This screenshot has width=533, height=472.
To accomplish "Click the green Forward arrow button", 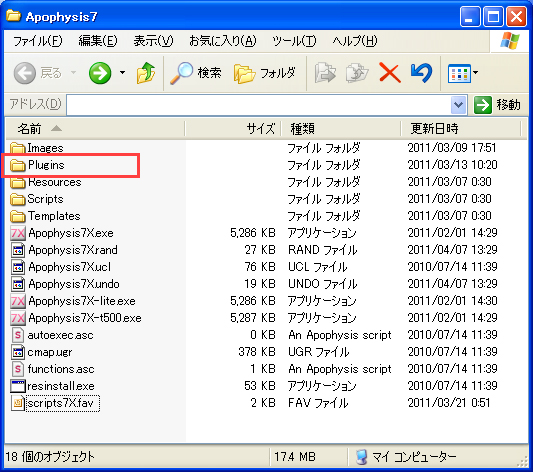I will 100,73.
